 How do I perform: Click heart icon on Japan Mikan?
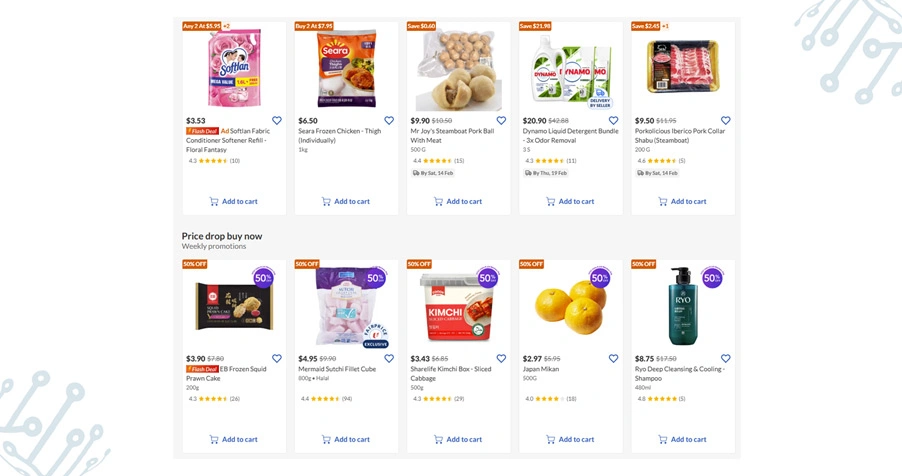[613, 359]
